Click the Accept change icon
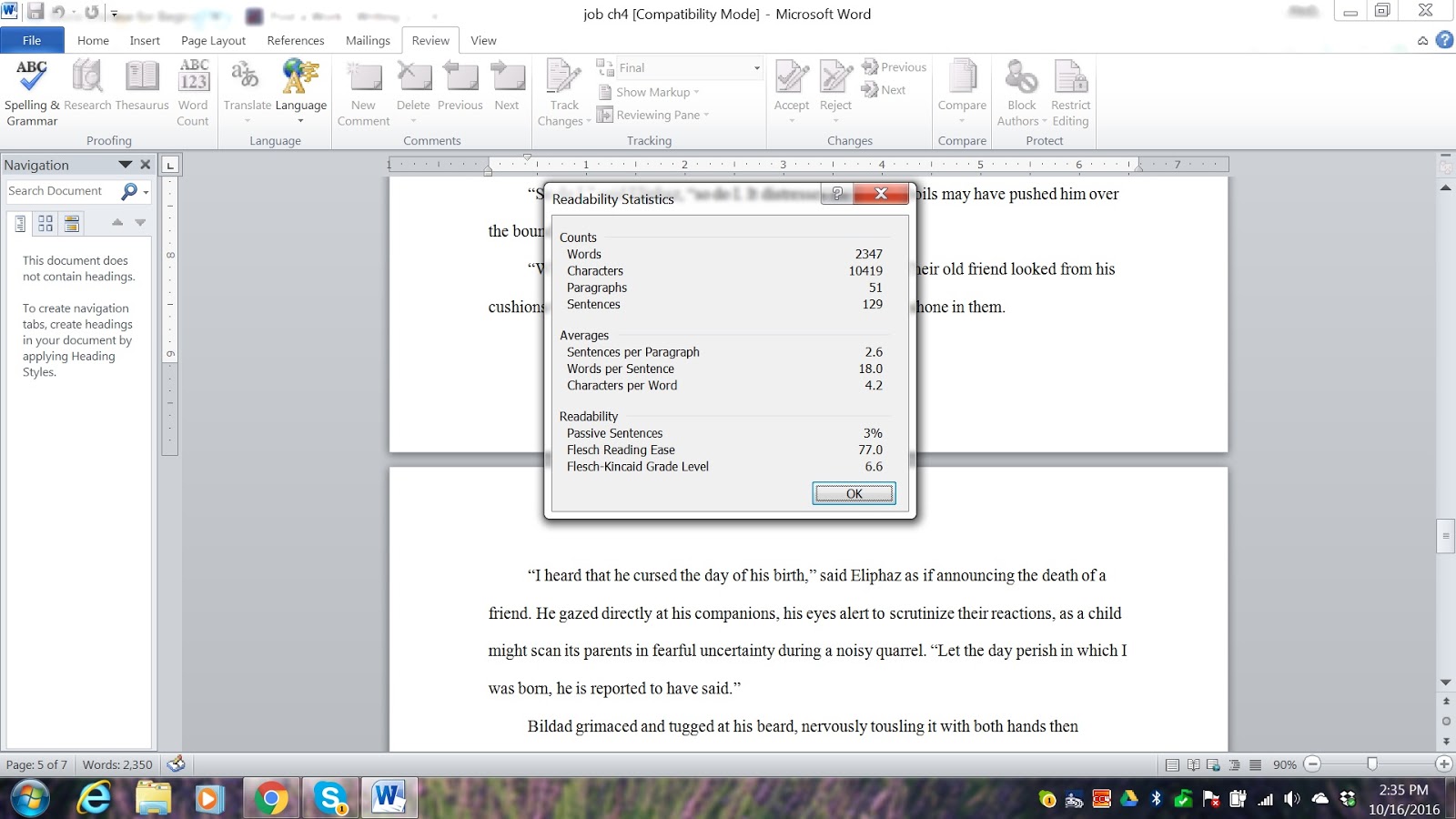 (792, 76)
